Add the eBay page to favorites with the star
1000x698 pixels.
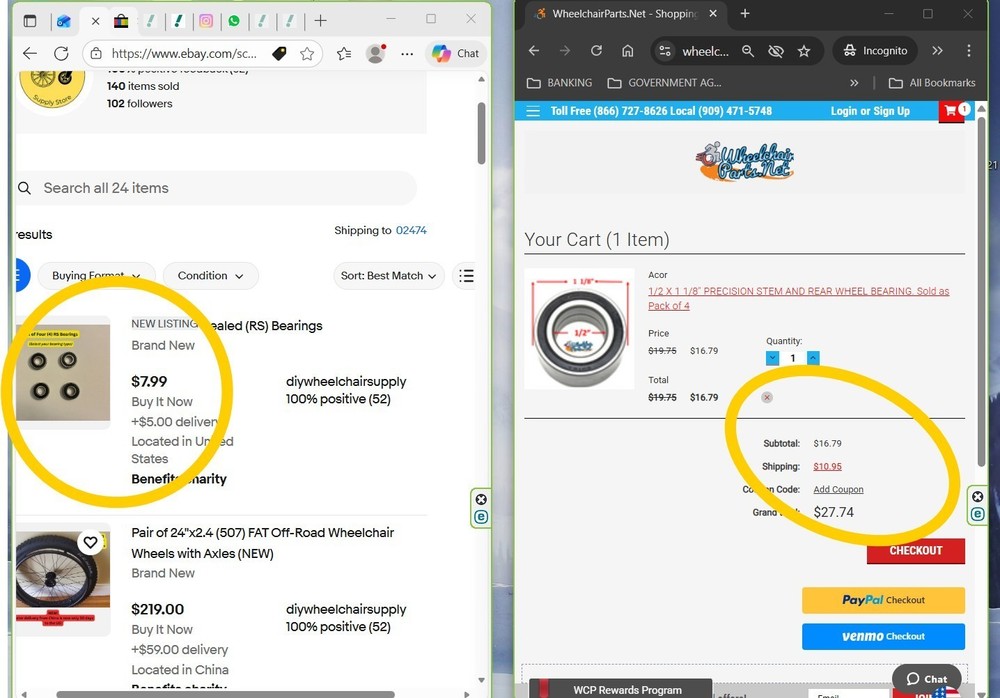[307, 54]
